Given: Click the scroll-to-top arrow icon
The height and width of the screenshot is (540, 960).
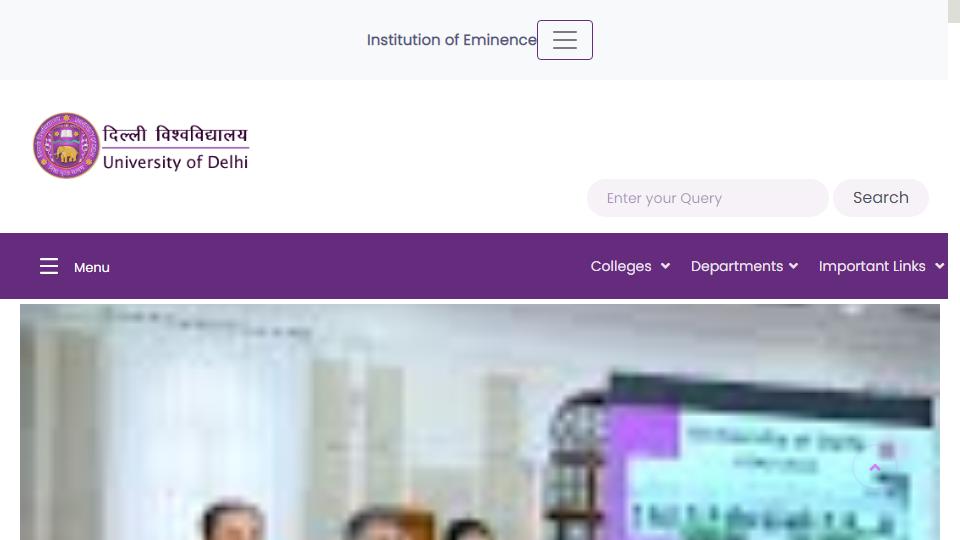Looking at the screenshot, I should [x=875, y=468].
